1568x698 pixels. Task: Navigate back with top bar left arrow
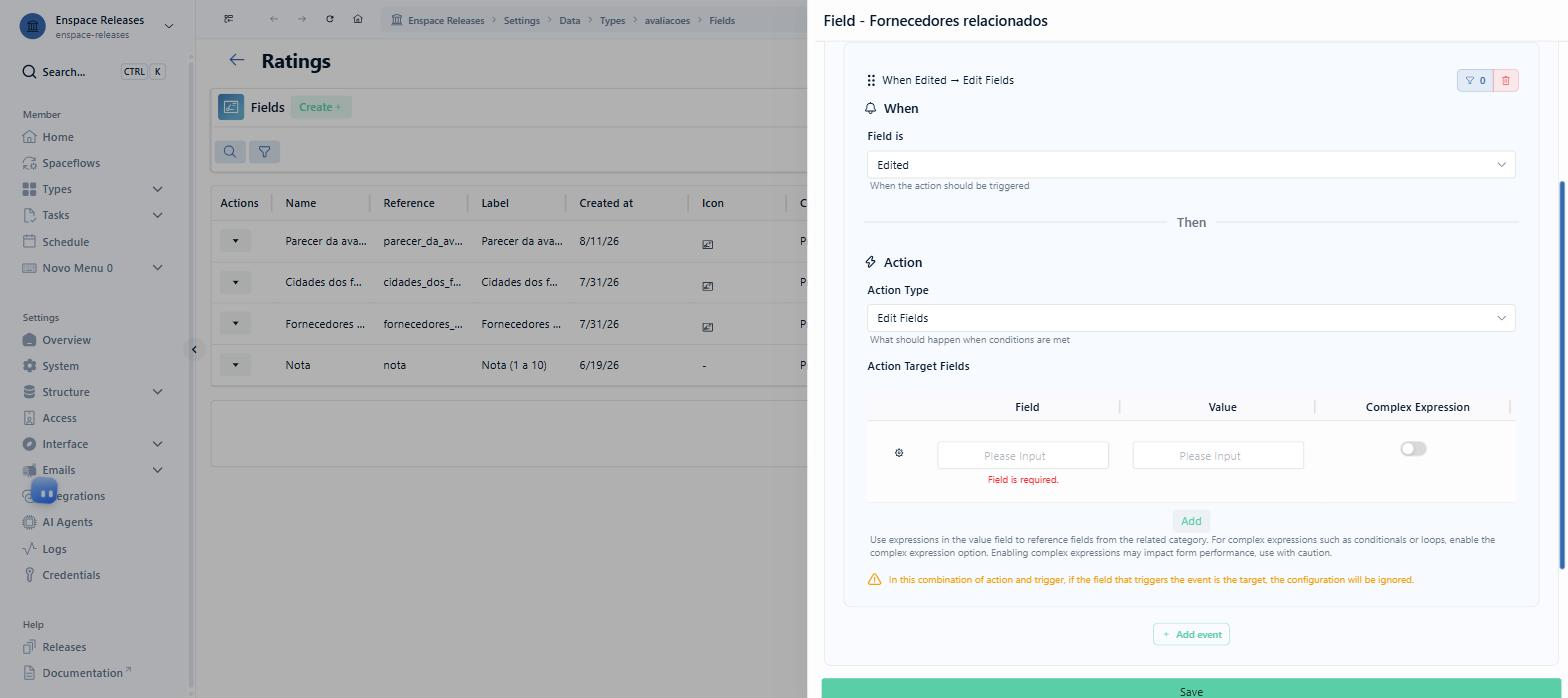[273, 19]
